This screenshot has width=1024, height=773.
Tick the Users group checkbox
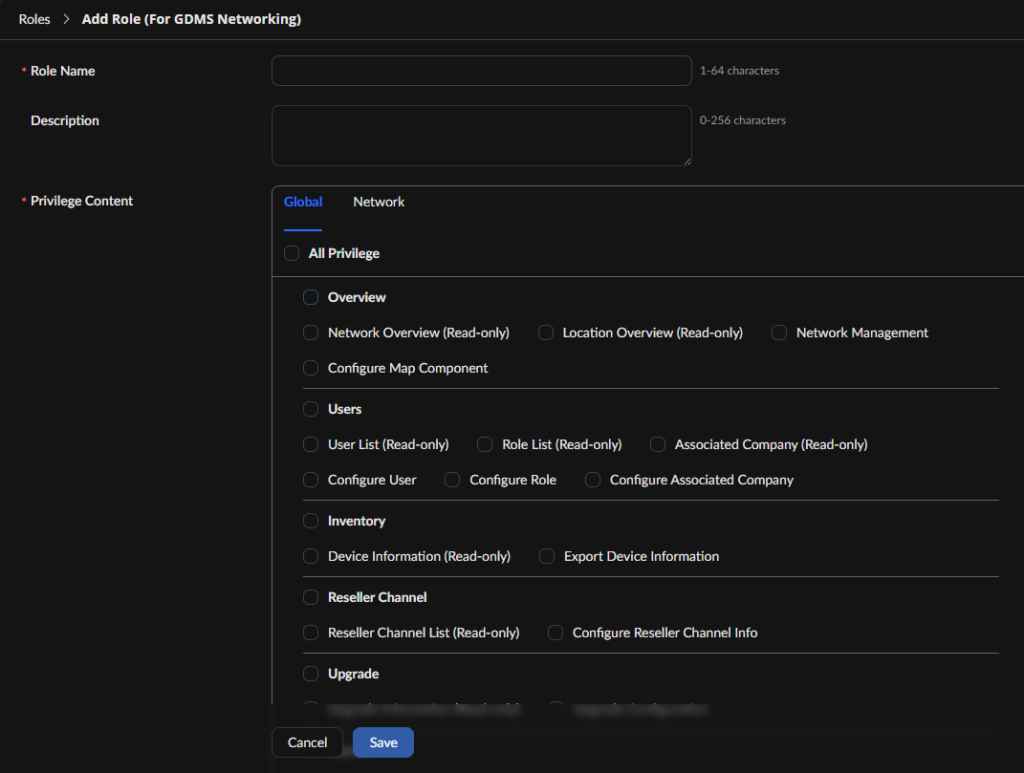[311, 409]
